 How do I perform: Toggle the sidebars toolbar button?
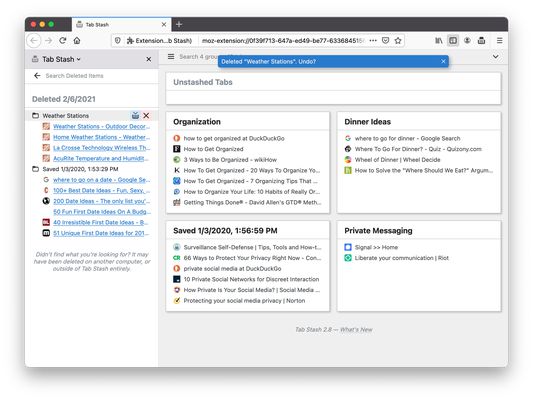(x=453, y=40)
